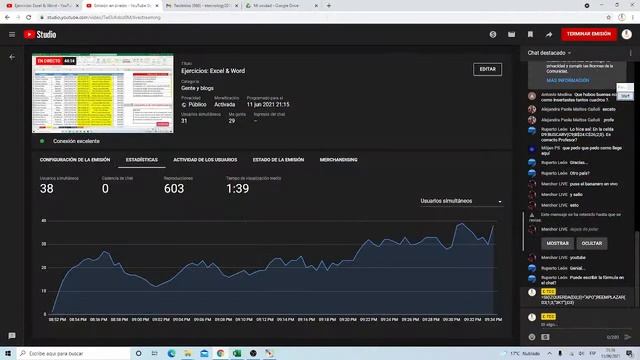
Task: Click the Cortana circle on the taskbar
Action: [138, 353]
